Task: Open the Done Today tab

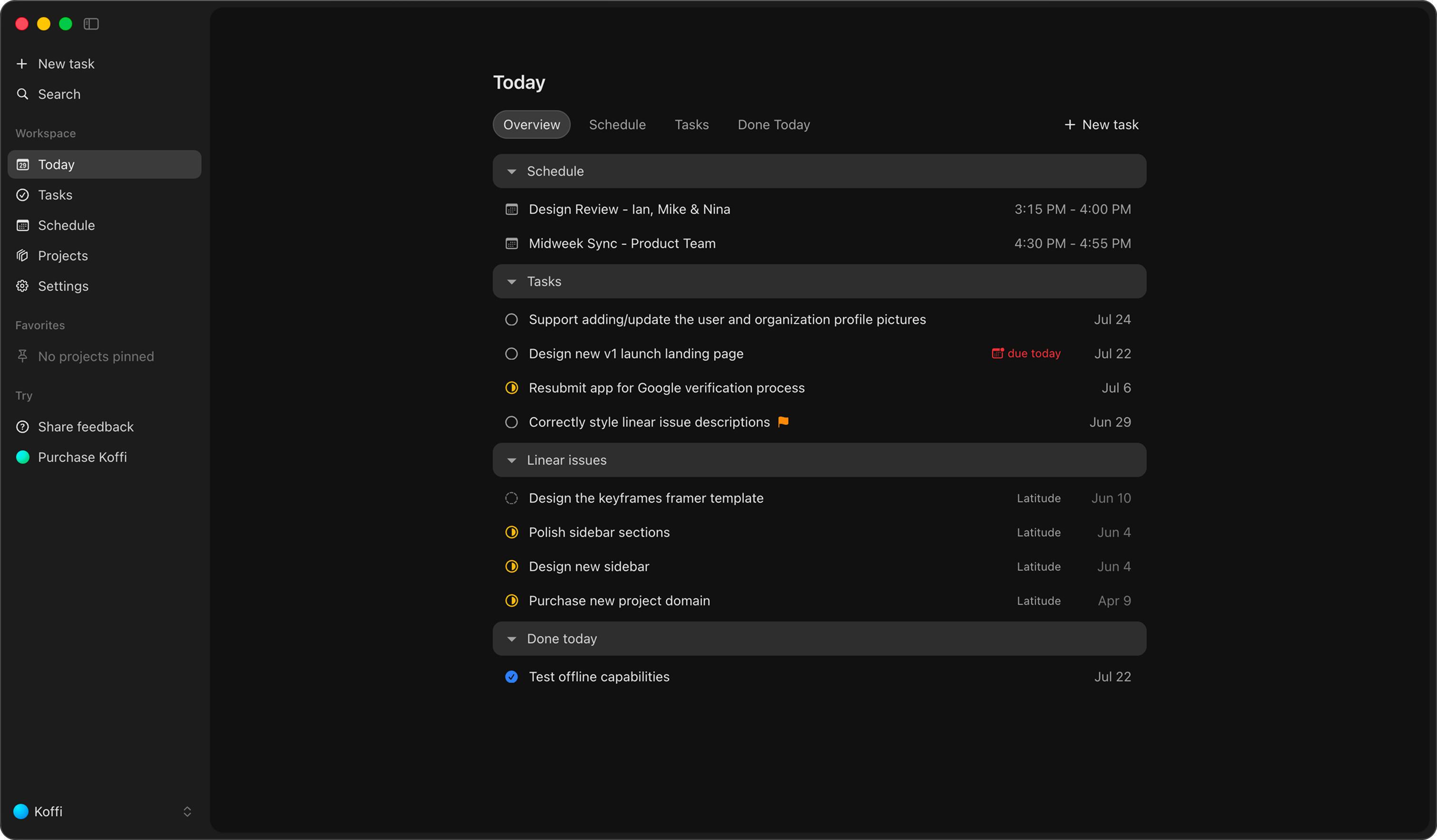Action: coord(774,124)
